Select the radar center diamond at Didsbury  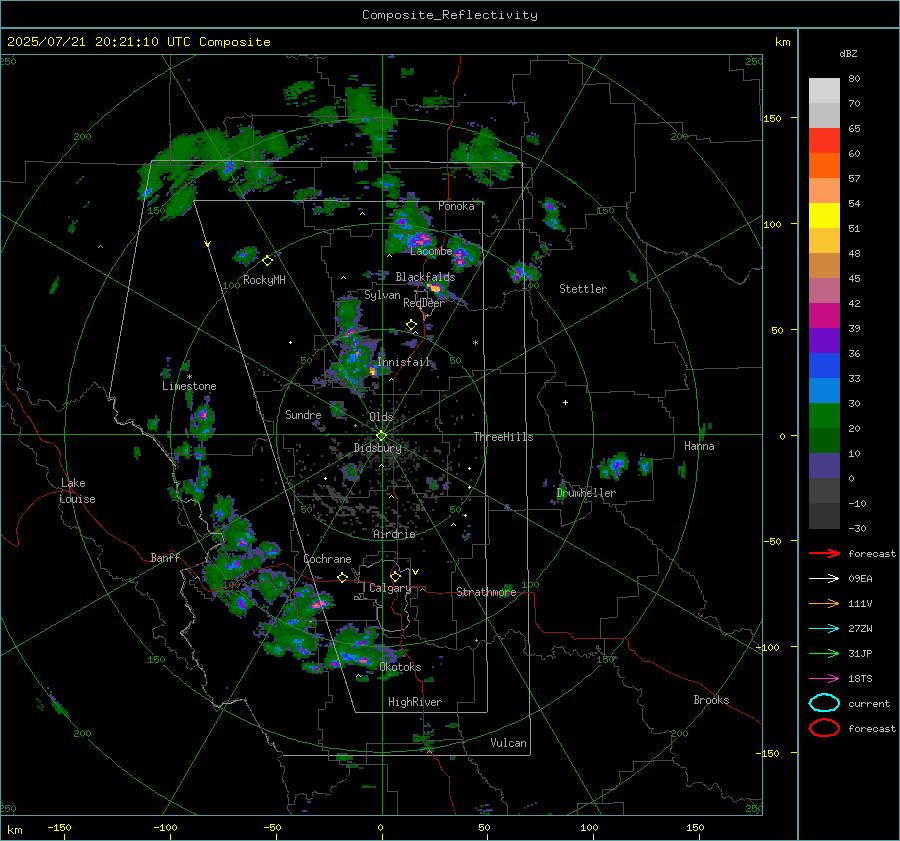coord(381,436)
